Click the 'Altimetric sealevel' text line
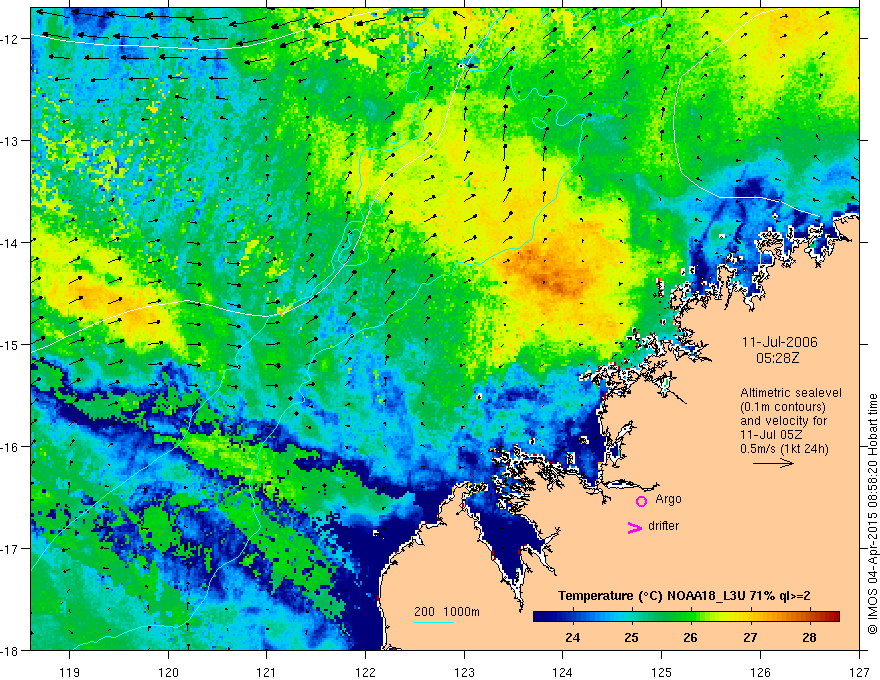The width and height of the screenshot is (880, 680). (791, 393)
